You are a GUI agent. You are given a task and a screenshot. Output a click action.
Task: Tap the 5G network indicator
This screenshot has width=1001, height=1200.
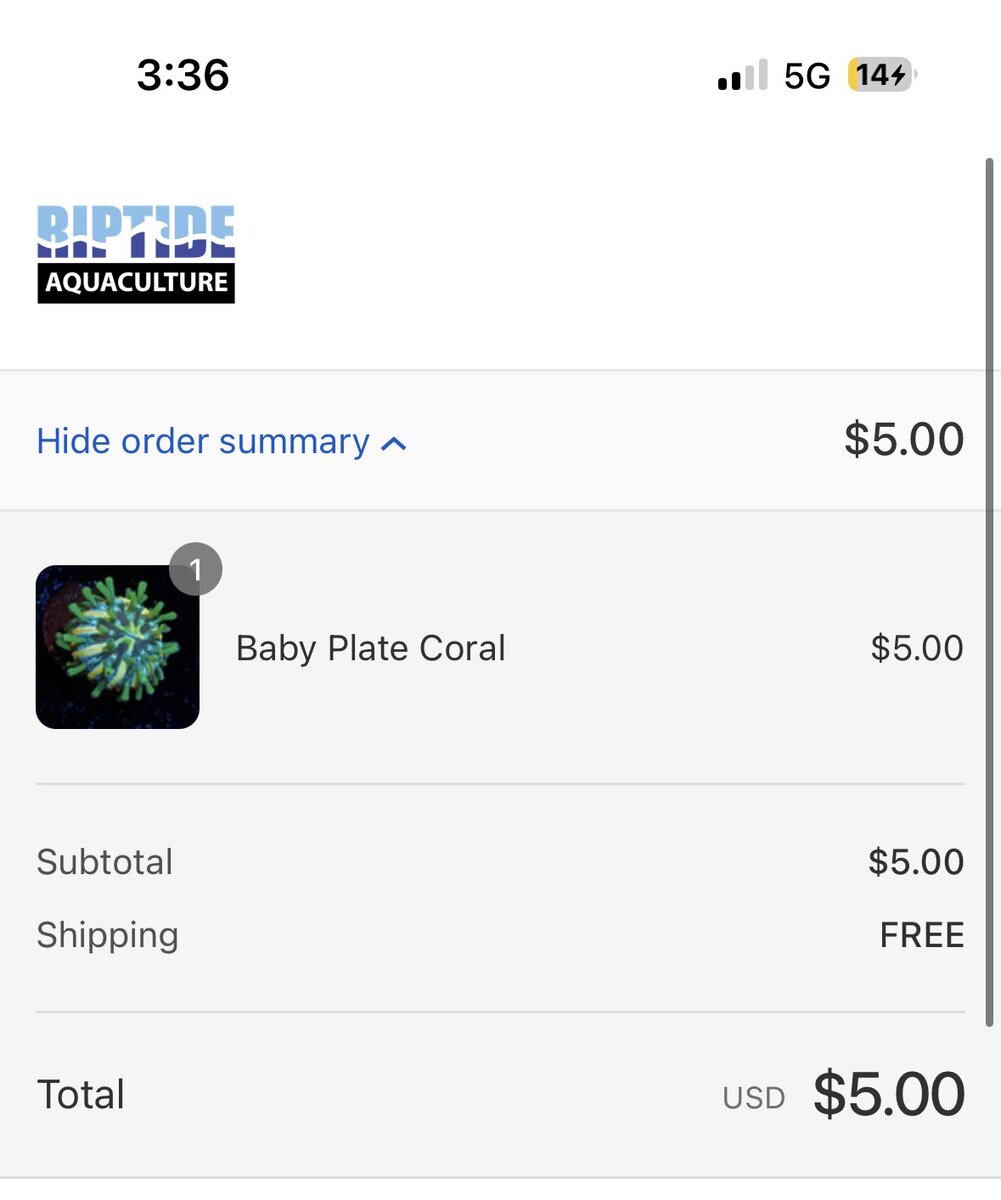pyautogui.click(x=807, y=76)
